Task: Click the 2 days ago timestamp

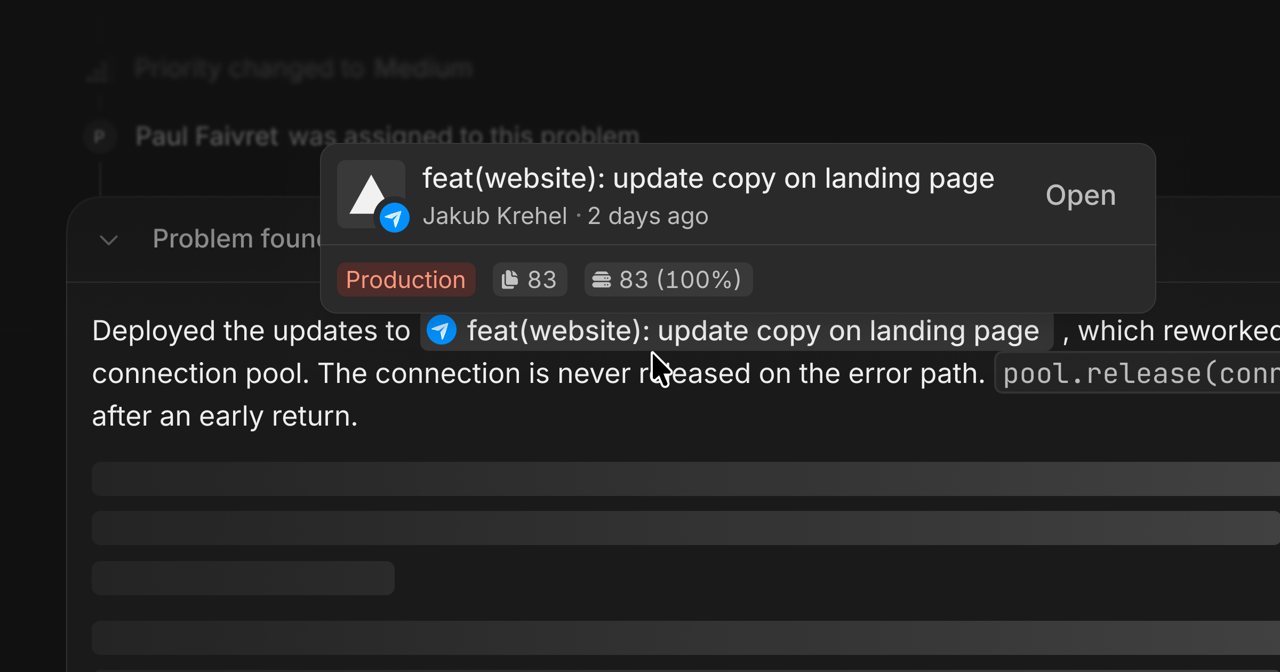Action: click(648, 216)
